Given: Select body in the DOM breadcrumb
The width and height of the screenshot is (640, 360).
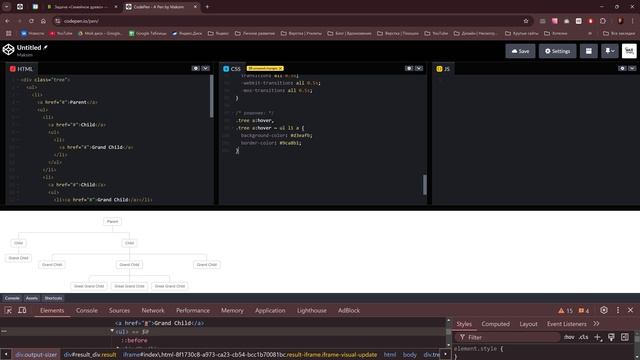Looking at the screenshot, I should tap(409, 355).
